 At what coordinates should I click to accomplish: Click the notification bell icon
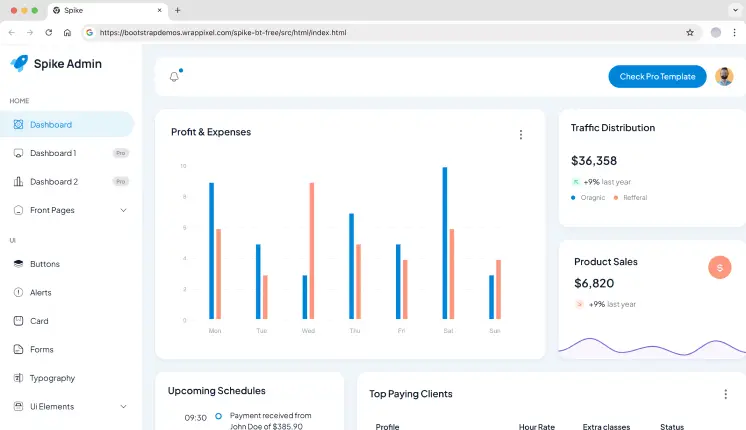click(174, 77)
